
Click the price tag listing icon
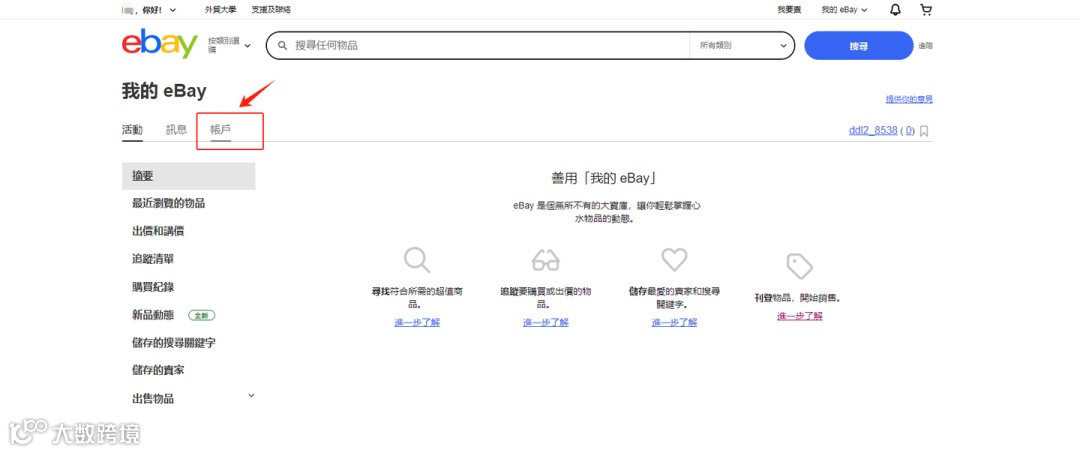[x=800, y=266]
